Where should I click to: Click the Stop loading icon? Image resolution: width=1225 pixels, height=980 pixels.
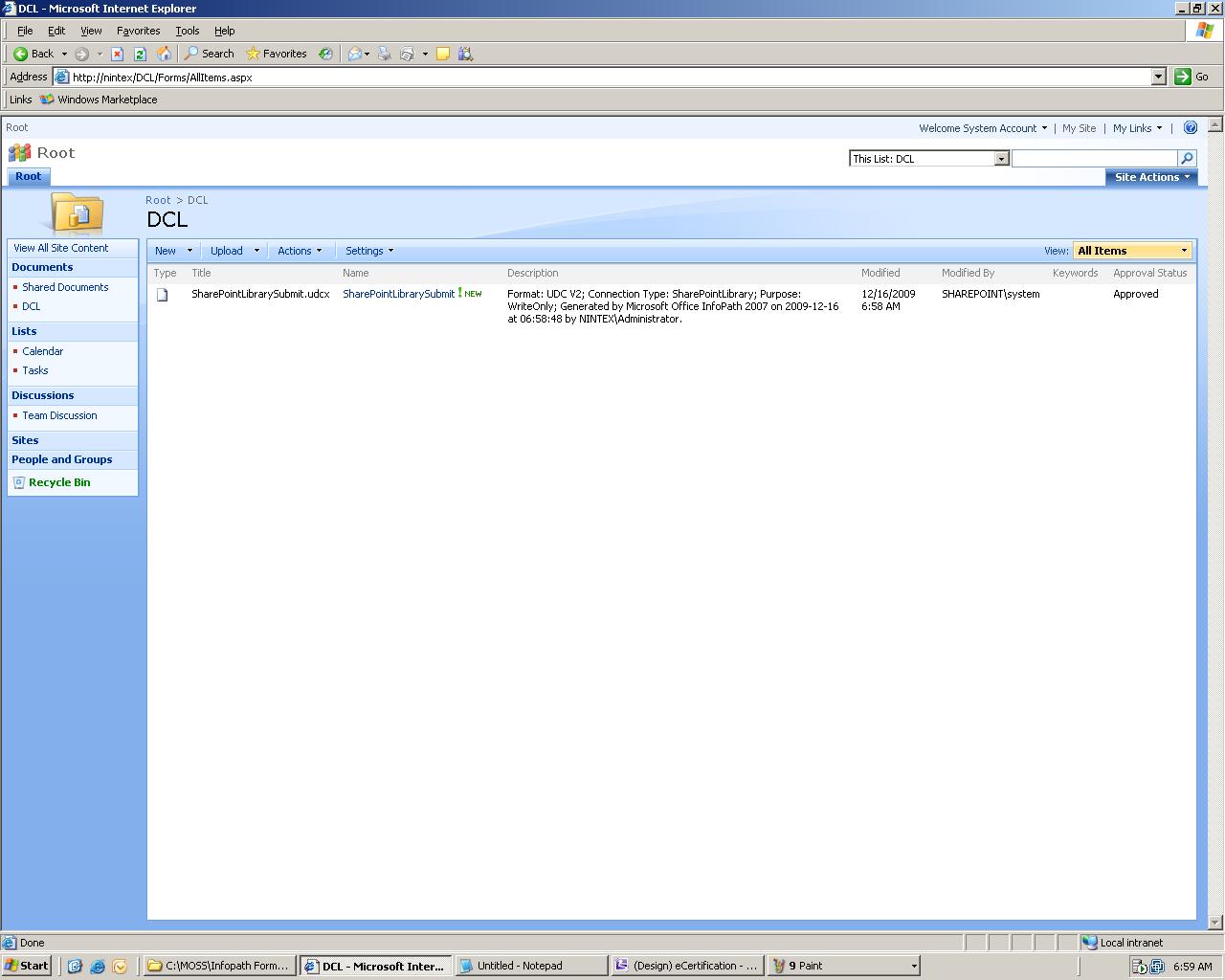pos(117,54)
